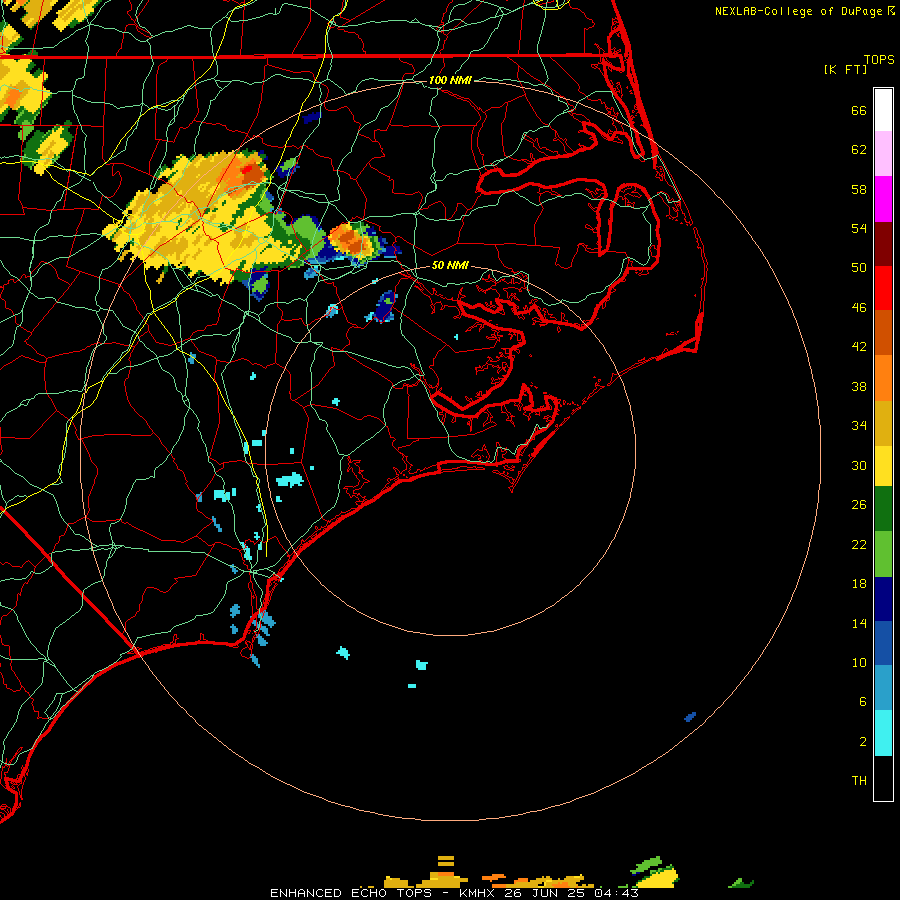This screenshot has width=900, height=900.
Task: Click the legend value 46
Action: [859, 308]
